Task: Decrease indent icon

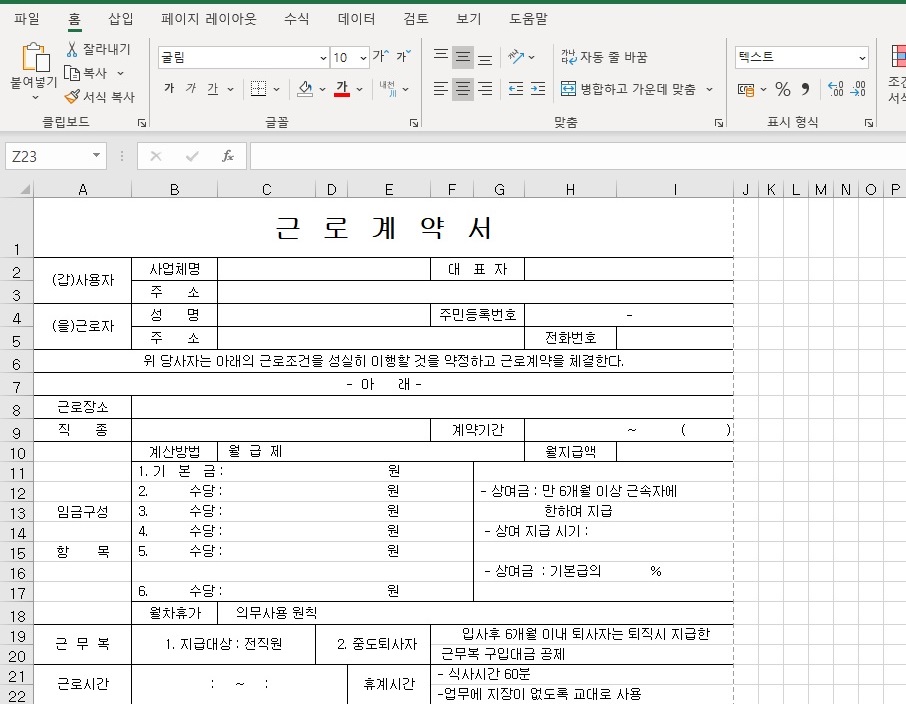Action: pos(515,88)
